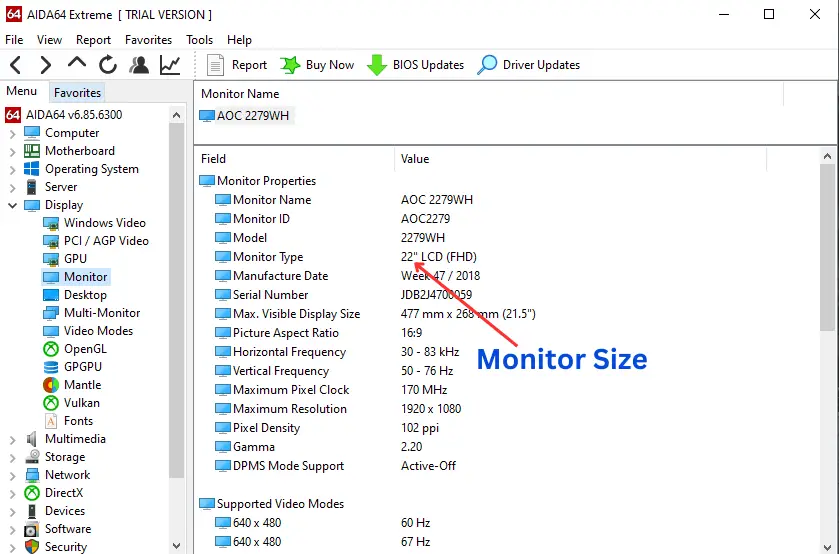Click the Refresh icon in the toolbar
The width and height of the screenshot is (839, 554).
(x=108, y=65)
